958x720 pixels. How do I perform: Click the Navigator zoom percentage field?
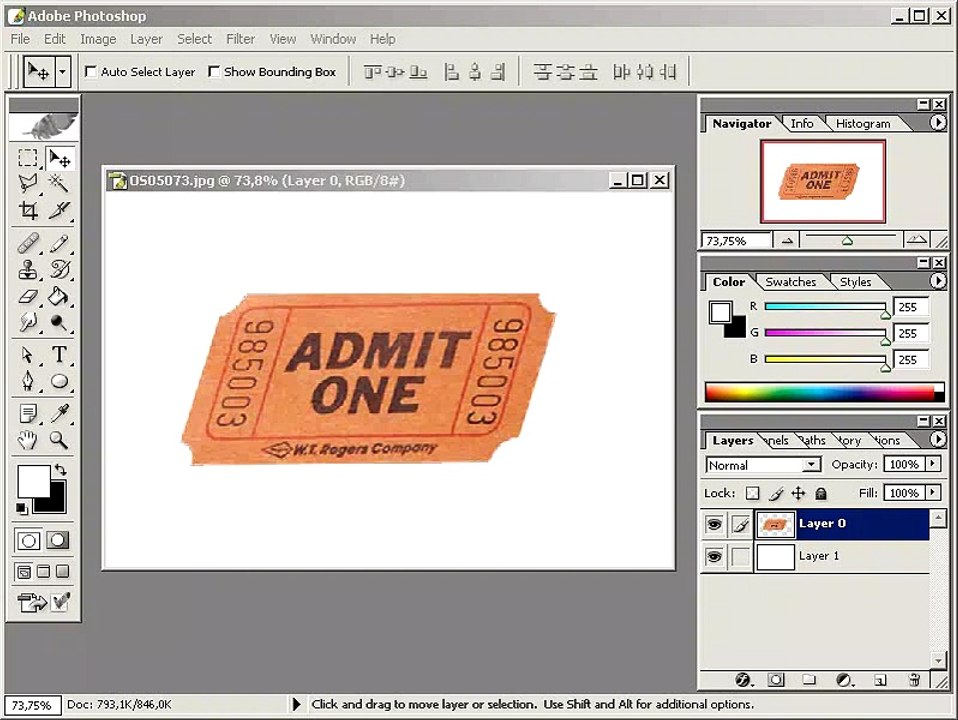coord(736,241)
